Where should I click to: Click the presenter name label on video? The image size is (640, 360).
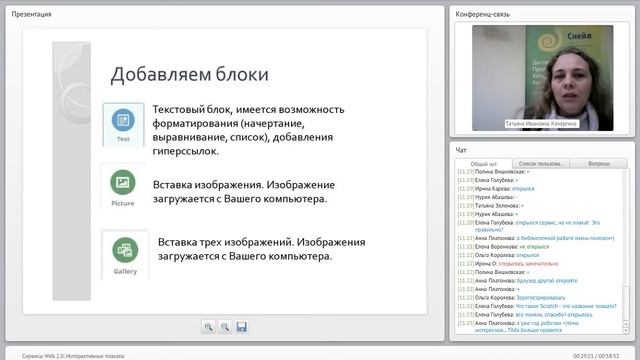coord(541,124)
